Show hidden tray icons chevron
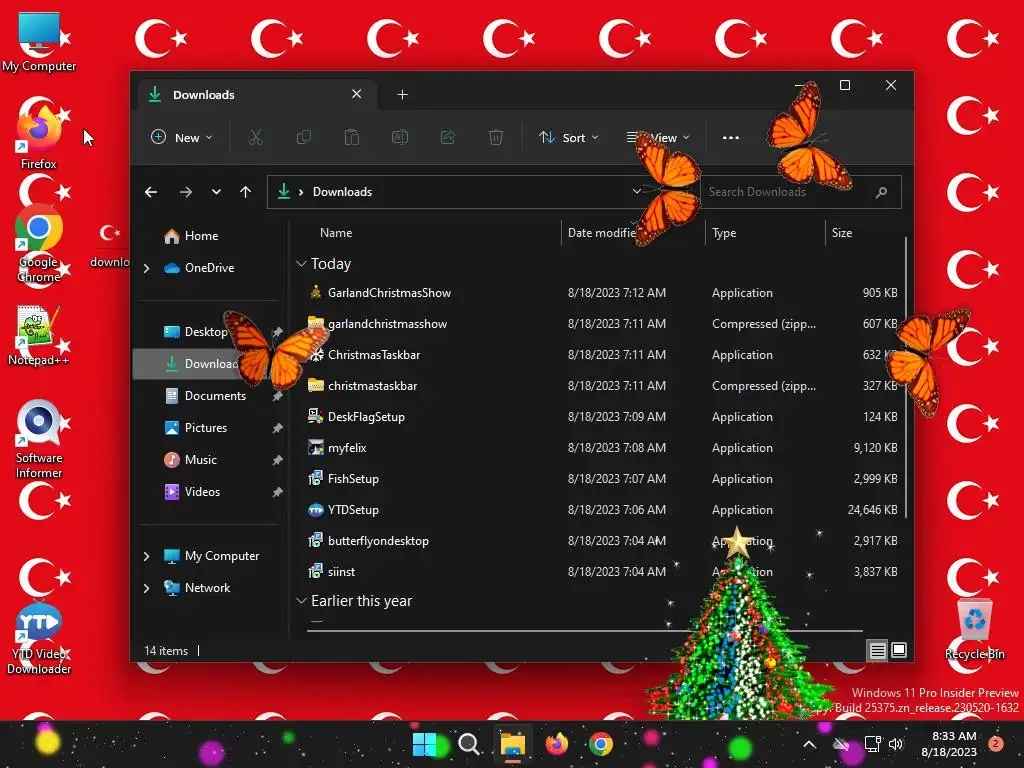This screenshot has height=768, width=1024. pos(809,744)
